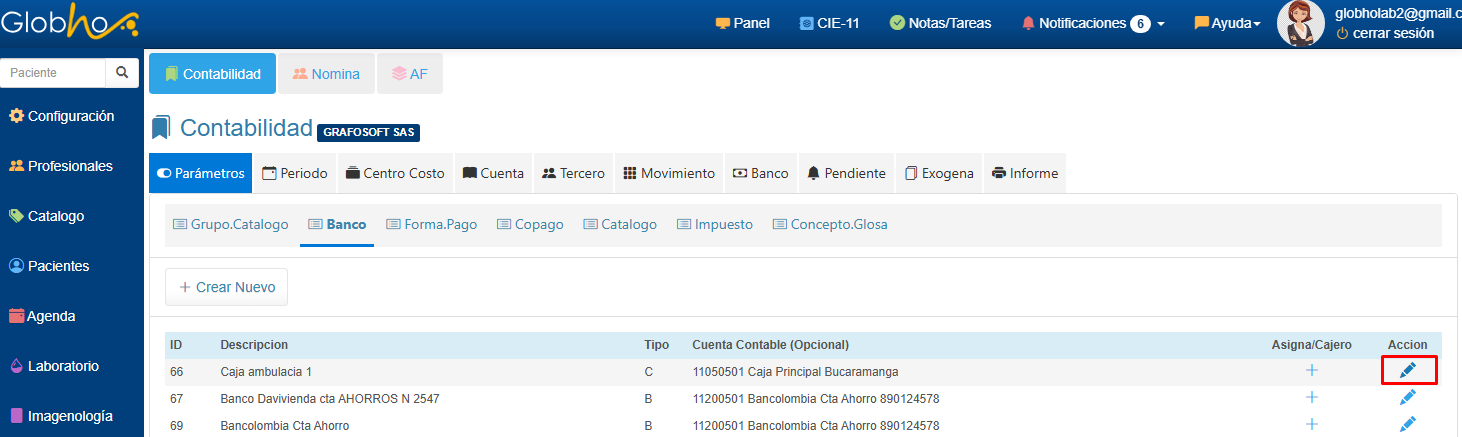Edit the Bancolombia Cta Ahorro row with pencil icon

click(1408, 425)
